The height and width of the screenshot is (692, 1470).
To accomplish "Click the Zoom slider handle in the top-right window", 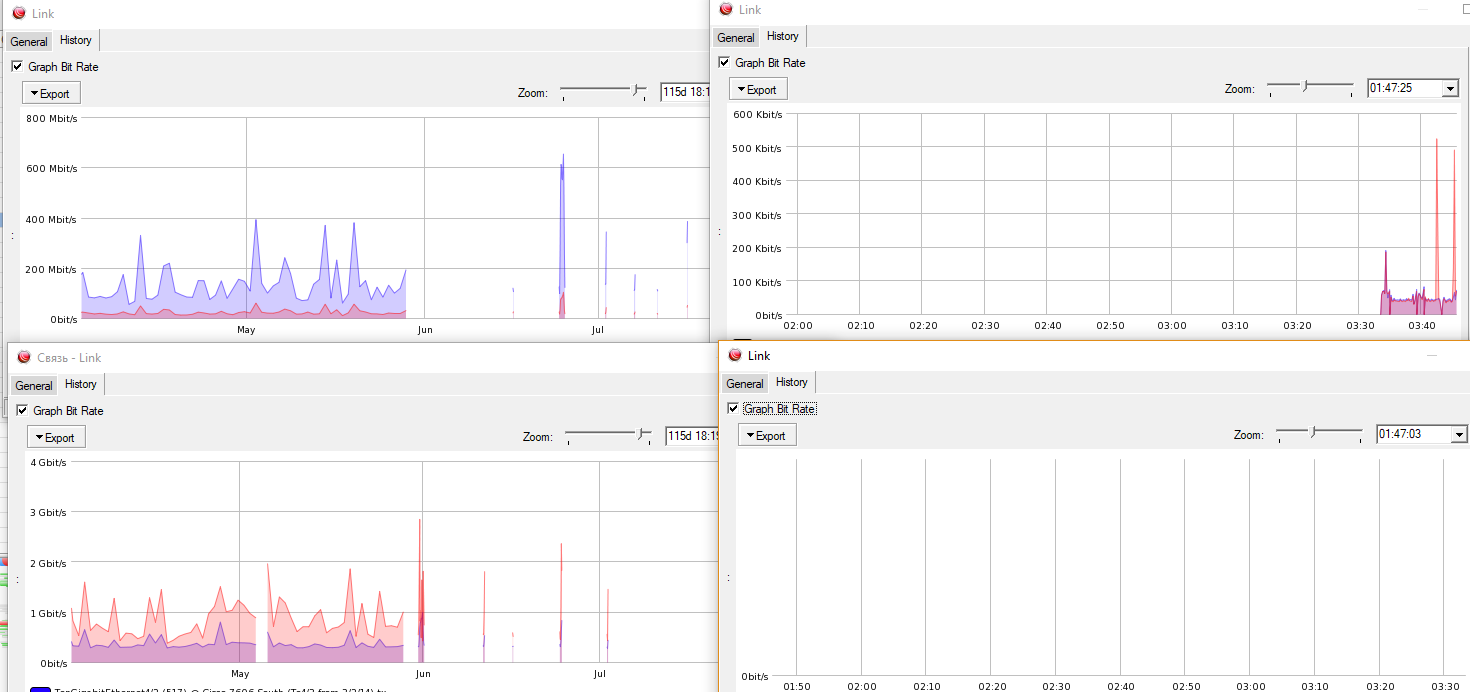I will tap(1305, 87).
